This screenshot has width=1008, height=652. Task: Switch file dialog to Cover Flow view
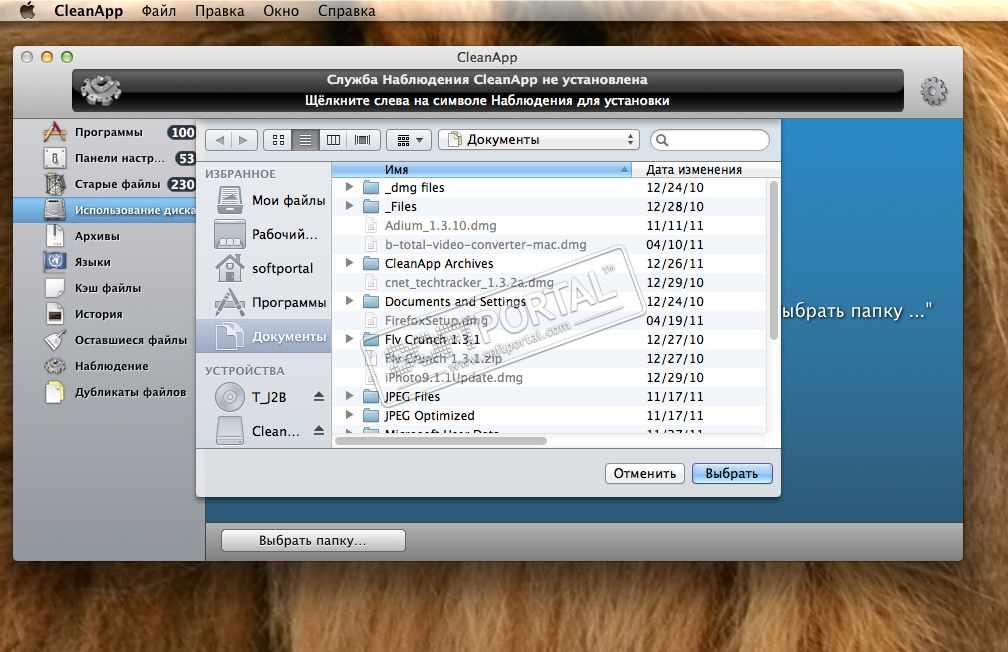click(363, 140)
